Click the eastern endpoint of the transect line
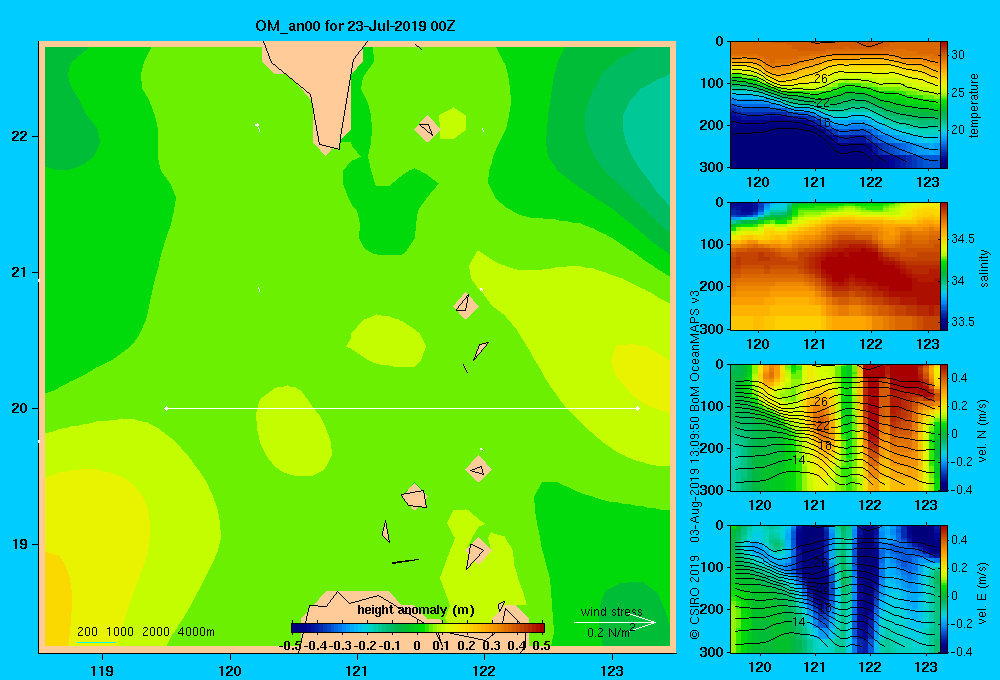Image resolution: width=1000 pixels, height=680 pixels. click(637, 408)
